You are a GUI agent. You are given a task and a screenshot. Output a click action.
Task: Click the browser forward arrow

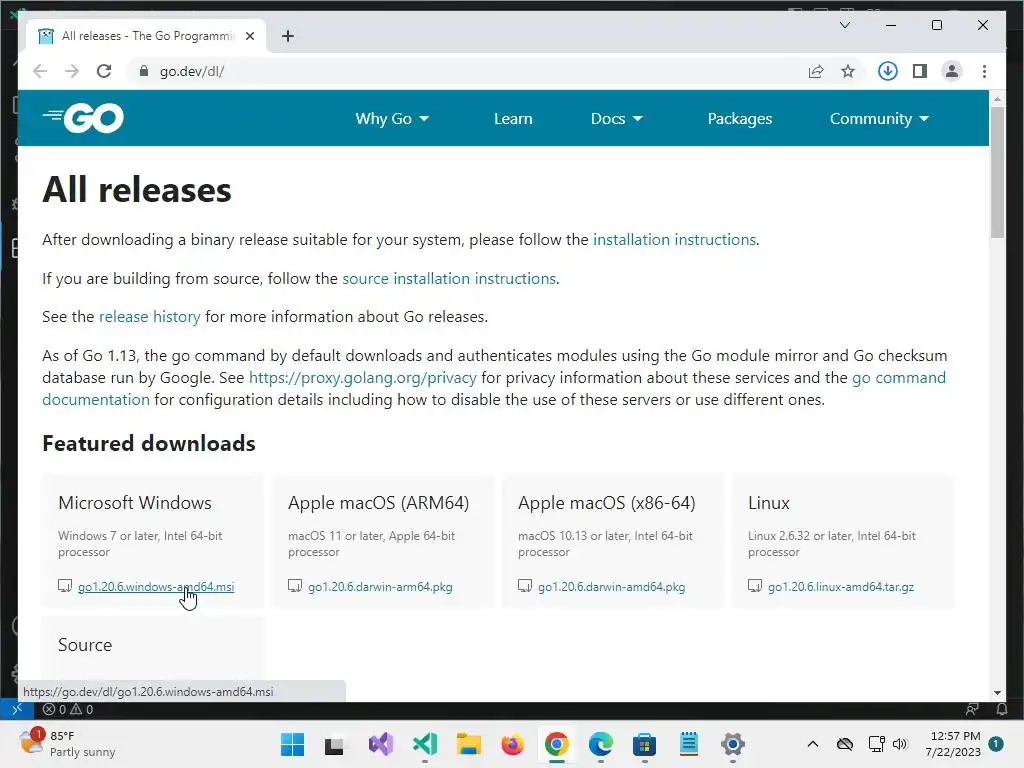click(x=72, y=71)
